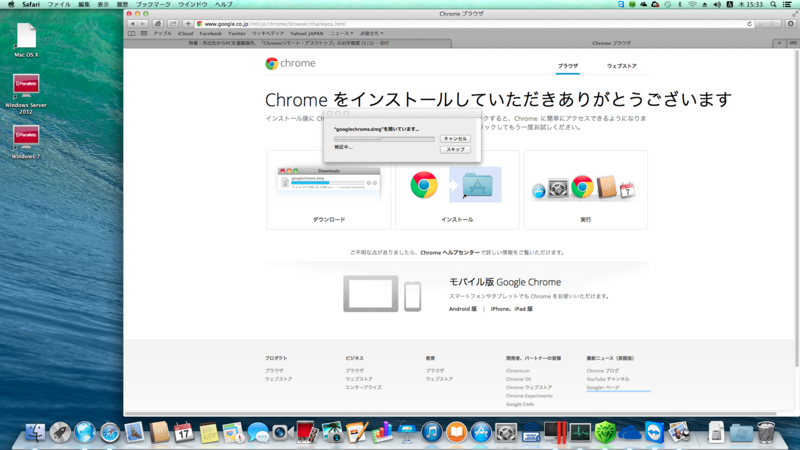This screenshot has width=800, height=450.
Task: Select the ウェブストア page tab
Action: coord(621,66)
